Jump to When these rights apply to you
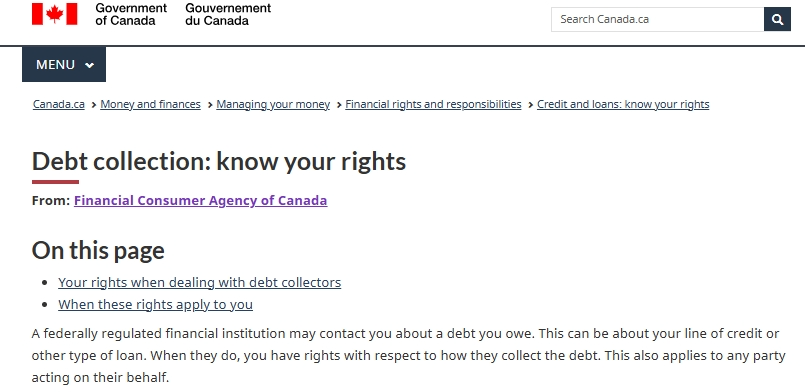 tap(155, 304)
